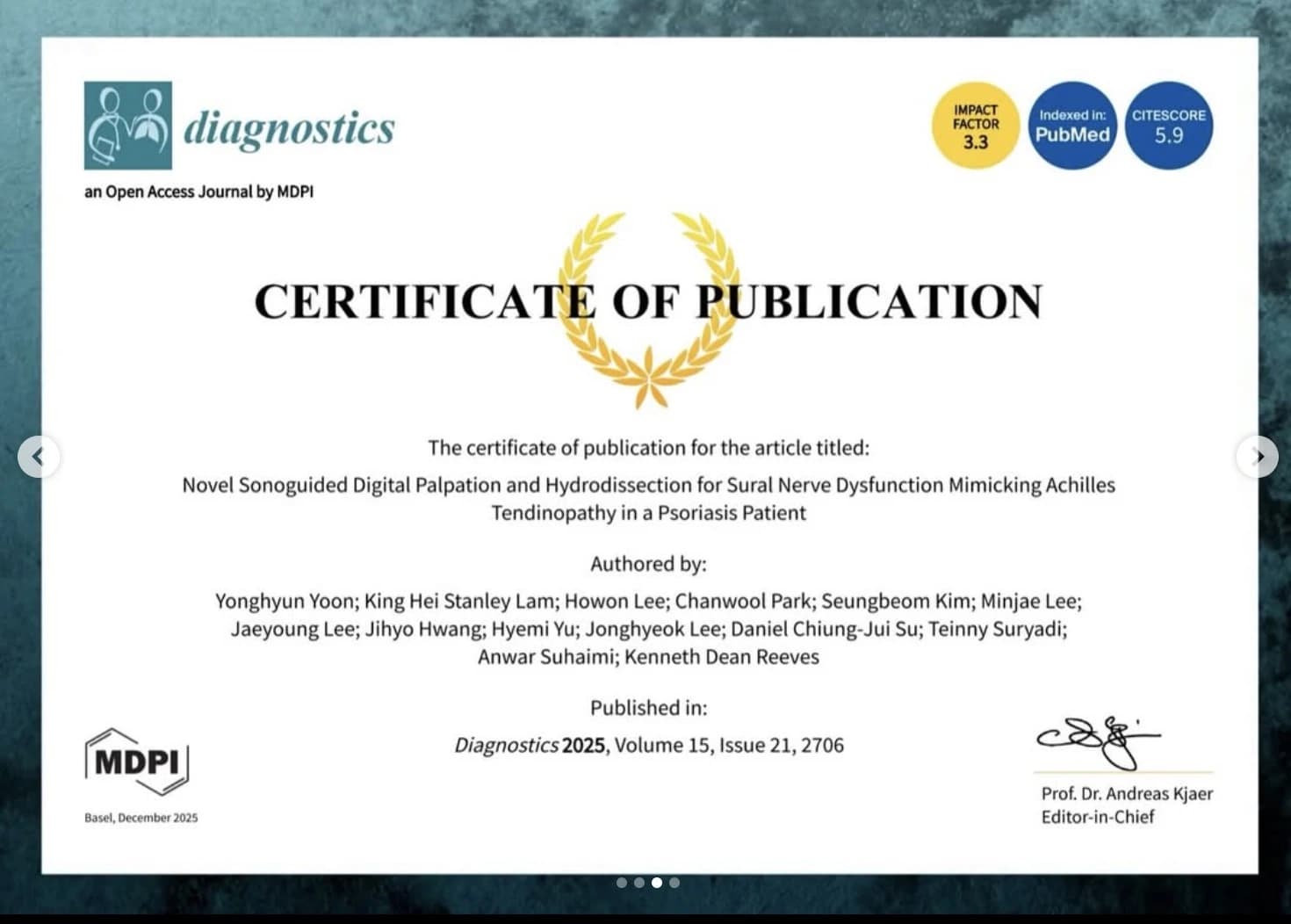Click 'Diagnostics 2025, Volume 15, Issue 21, 2706'

(649, 746)
